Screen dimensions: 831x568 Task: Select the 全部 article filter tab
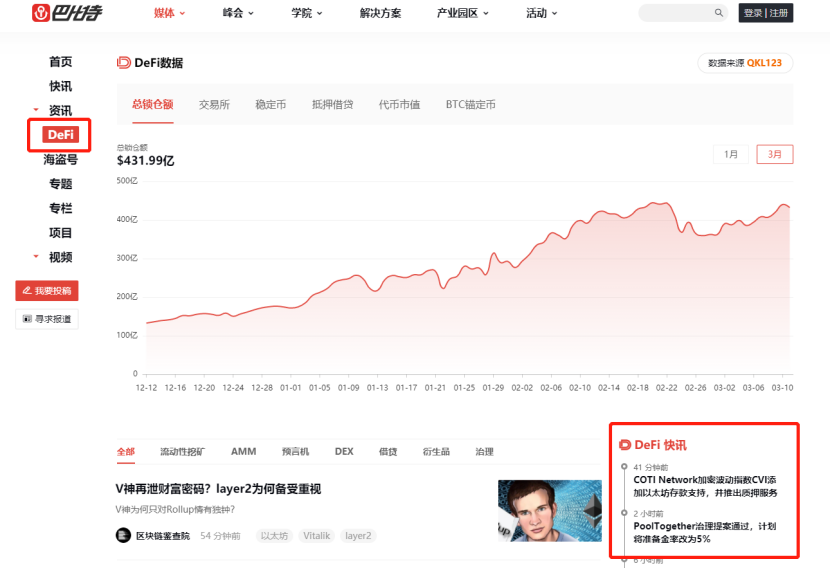pos(126,451)
